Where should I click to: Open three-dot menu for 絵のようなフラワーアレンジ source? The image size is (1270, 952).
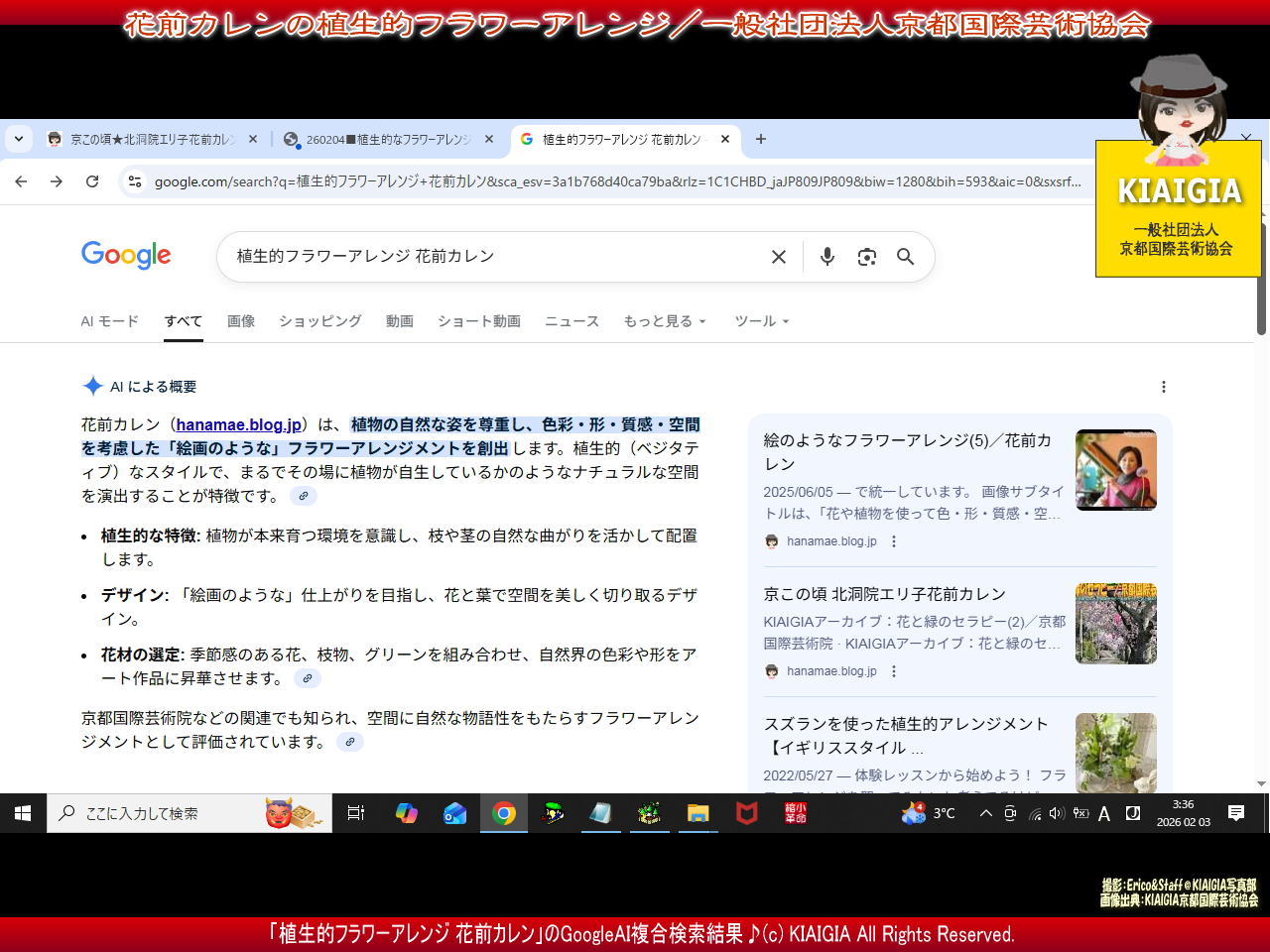point(894,541)
